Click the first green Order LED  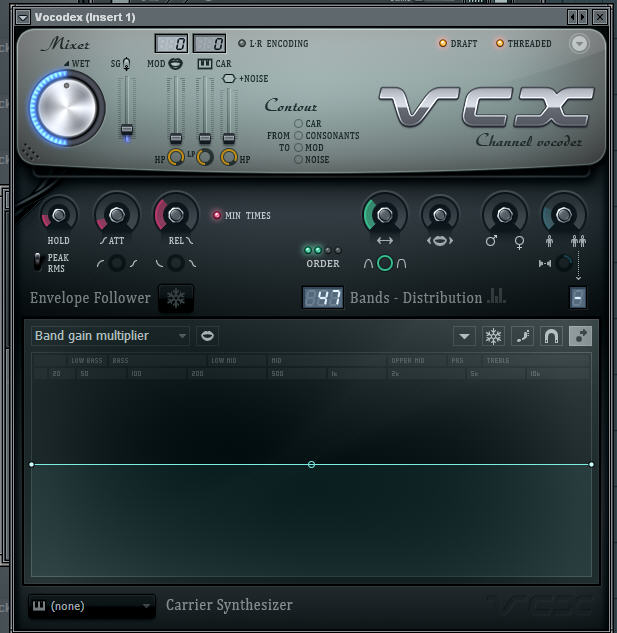(308, 250)
